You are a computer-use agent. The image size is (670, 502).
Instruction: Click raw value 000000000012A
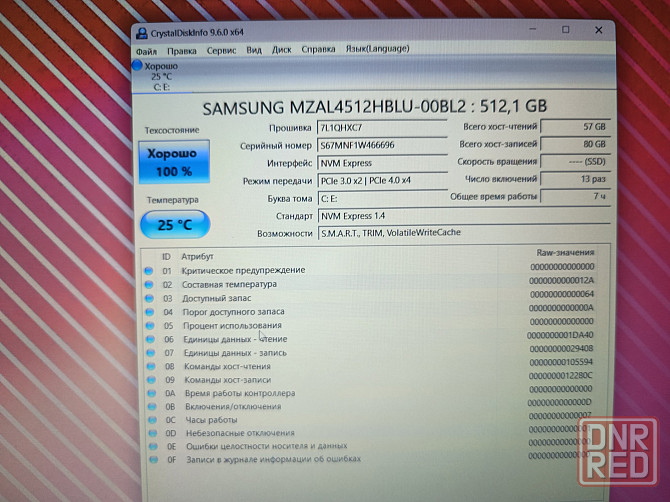(561, 281)
